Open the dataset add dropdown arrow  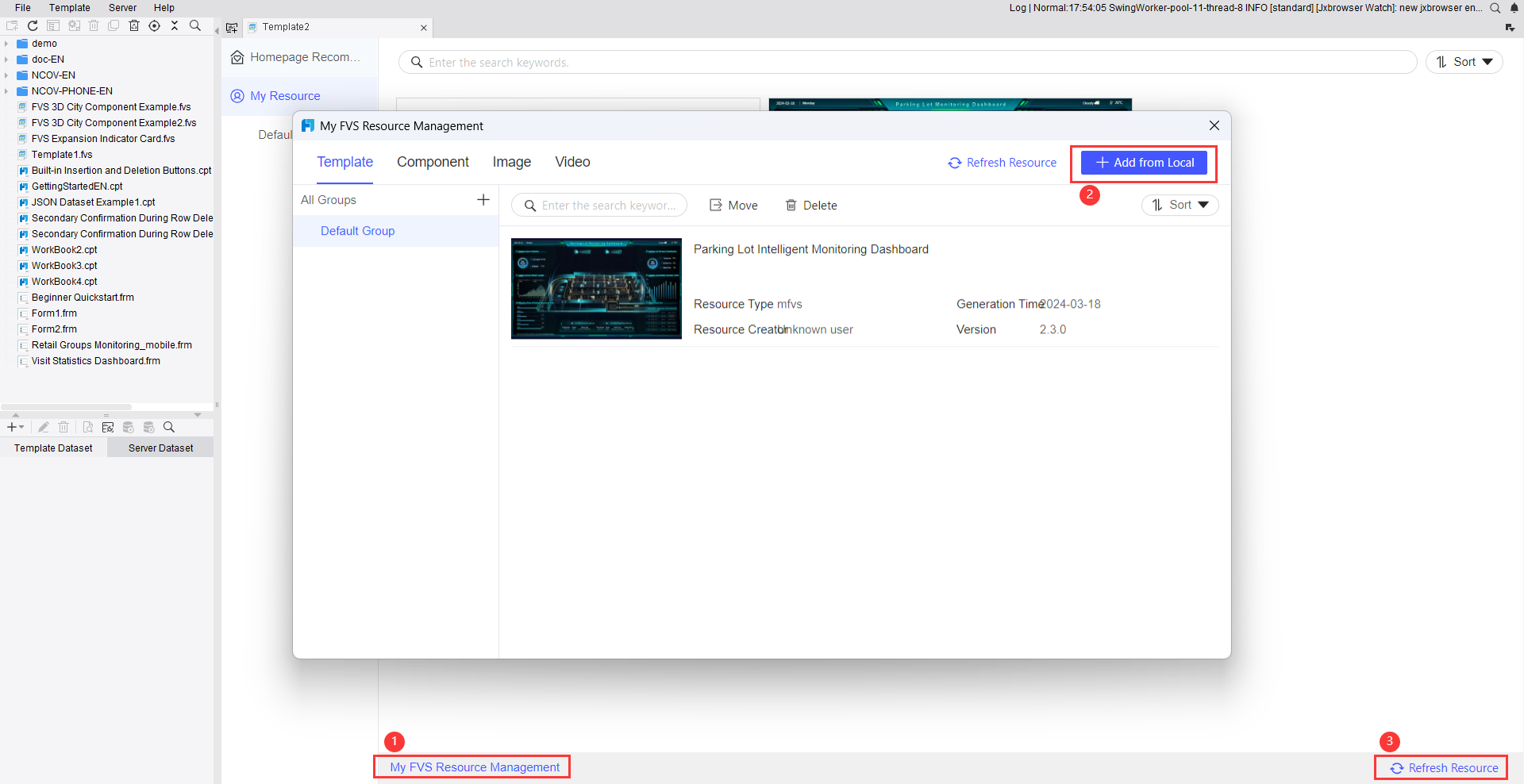[x=22, y=427]
